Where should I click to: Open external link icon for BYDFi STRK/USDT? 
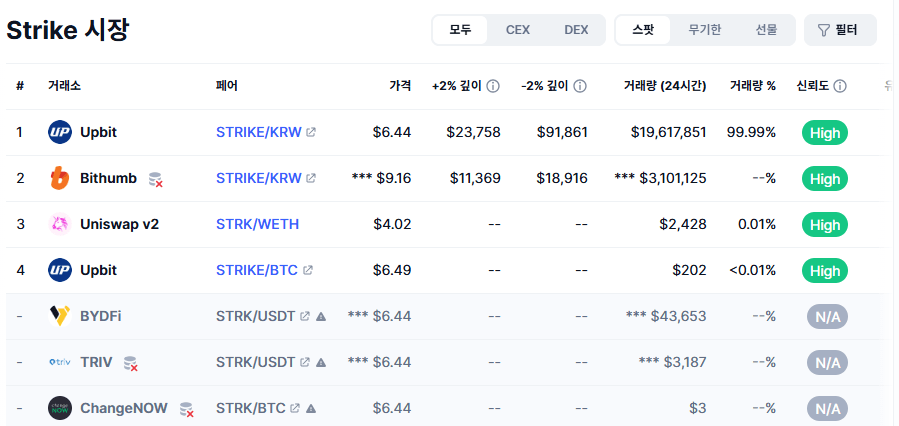(x=305, y=316)
